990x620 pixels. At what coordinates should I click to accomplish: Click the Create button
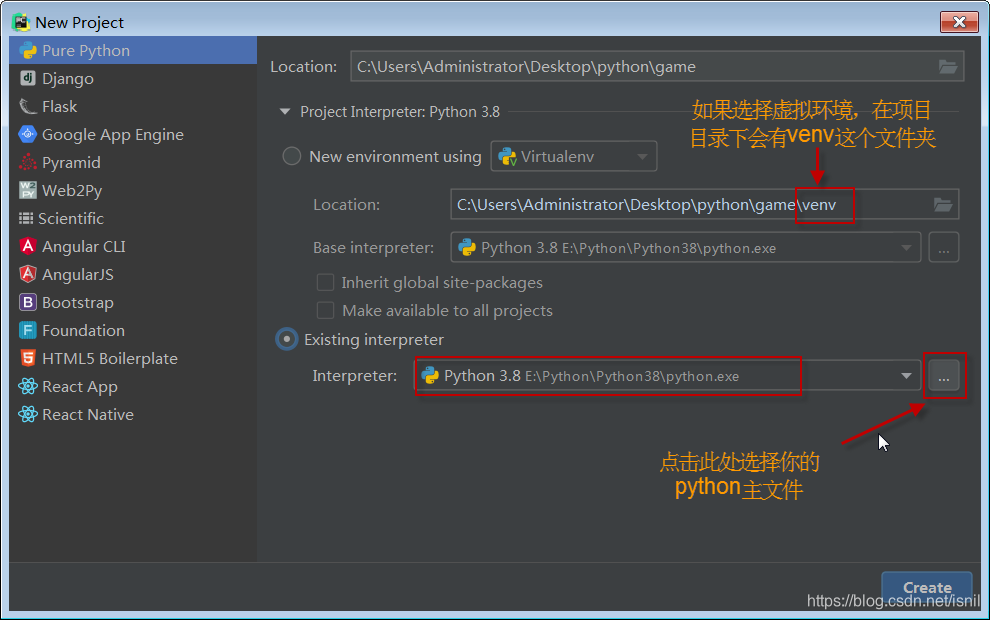[x=927, y=587]
